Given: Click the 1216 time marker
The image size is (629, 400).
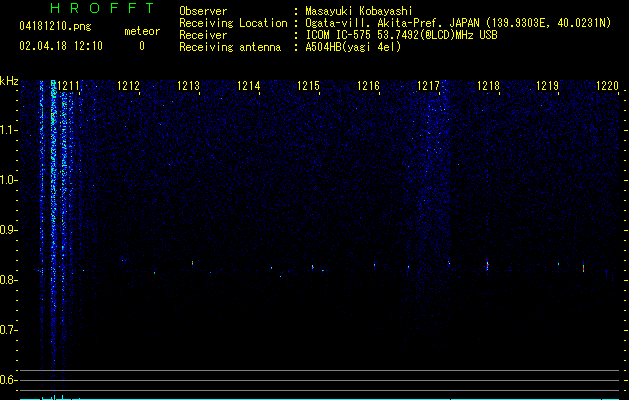Looking at the screenshot, I should pyautogui.click(x=368, y=86).
